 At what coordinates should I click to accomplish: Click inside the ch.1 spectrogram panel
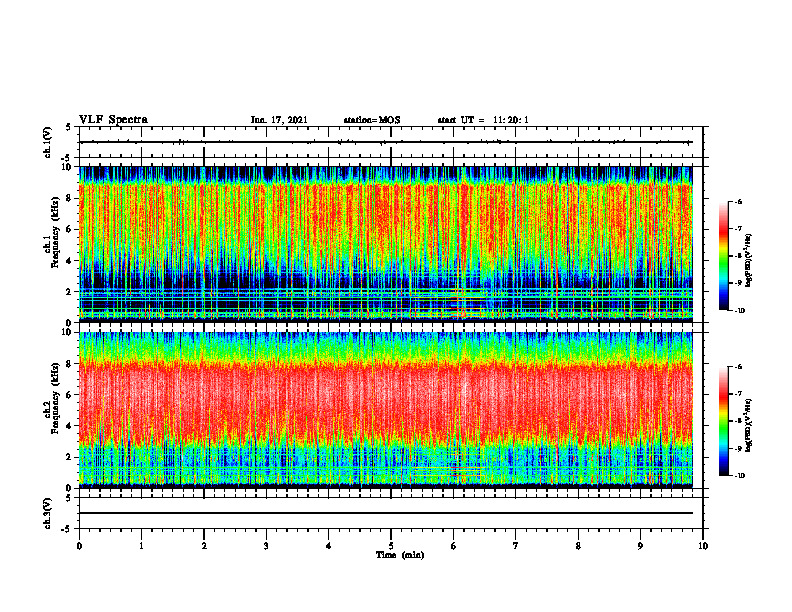[385, 244]
